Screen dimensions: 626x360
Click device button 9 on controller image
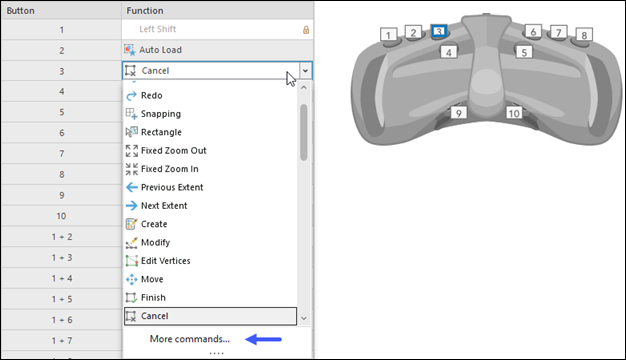(x=459, y=113)
